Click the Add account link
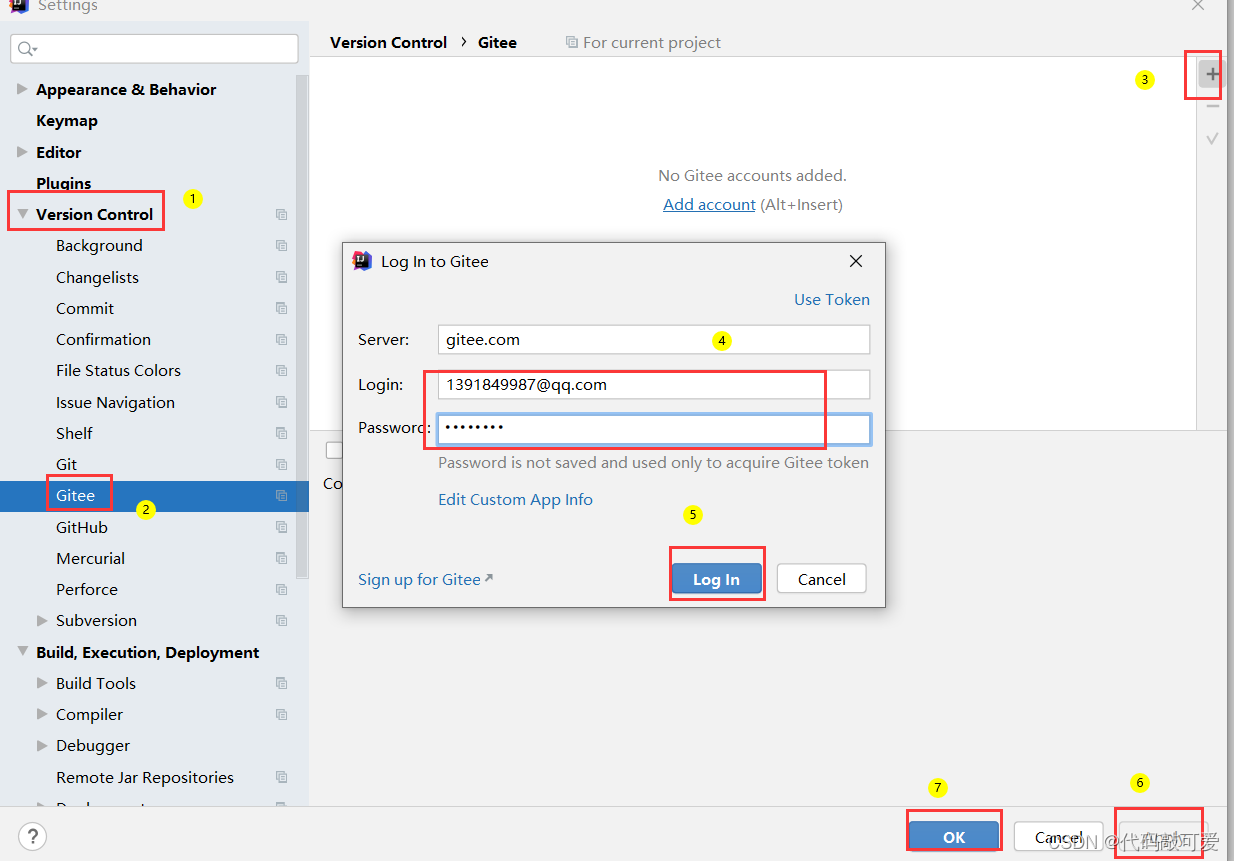 tap(709, 204)
